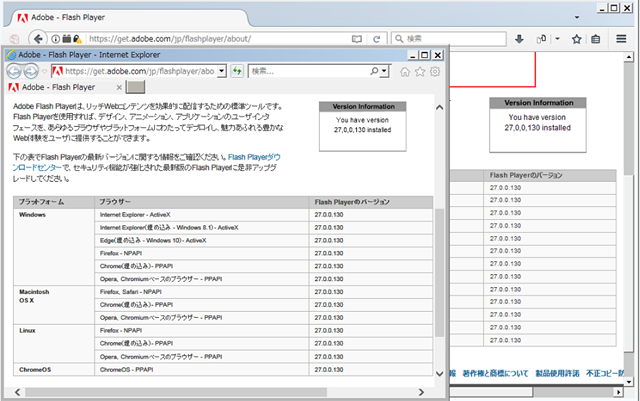Open Firefox downloads arrow
Screen dimensions: 640x401
519,39
